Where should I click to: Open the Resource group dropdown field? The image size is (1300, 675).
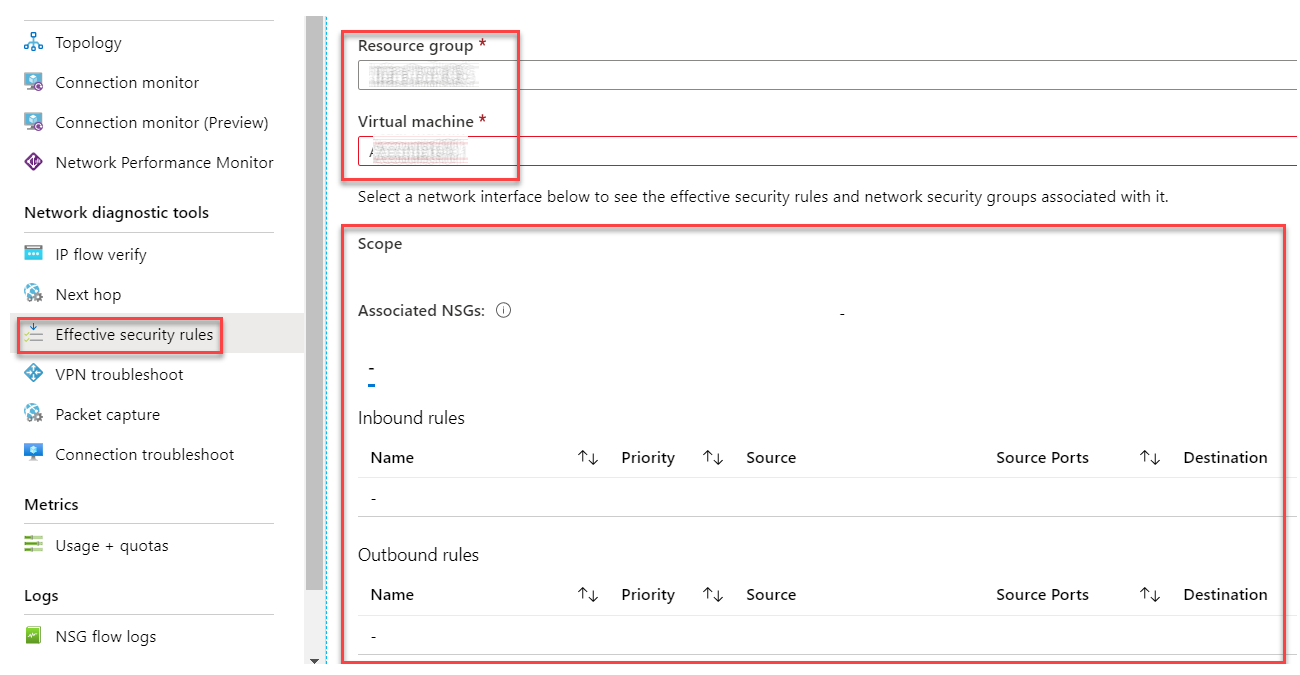click(827, 75)
